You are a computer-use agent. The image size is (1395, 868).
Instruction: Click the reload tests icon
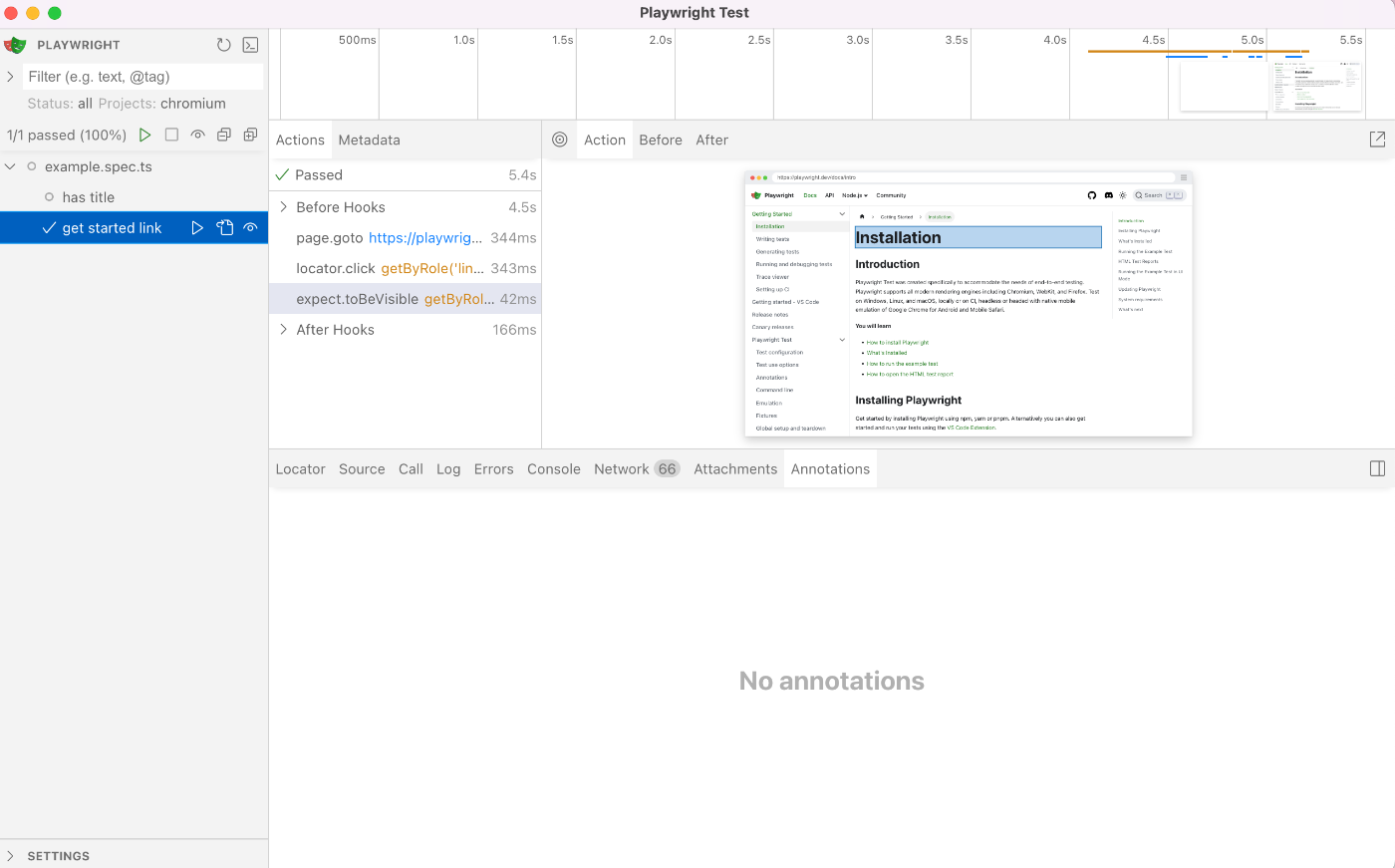pos(223,45)
